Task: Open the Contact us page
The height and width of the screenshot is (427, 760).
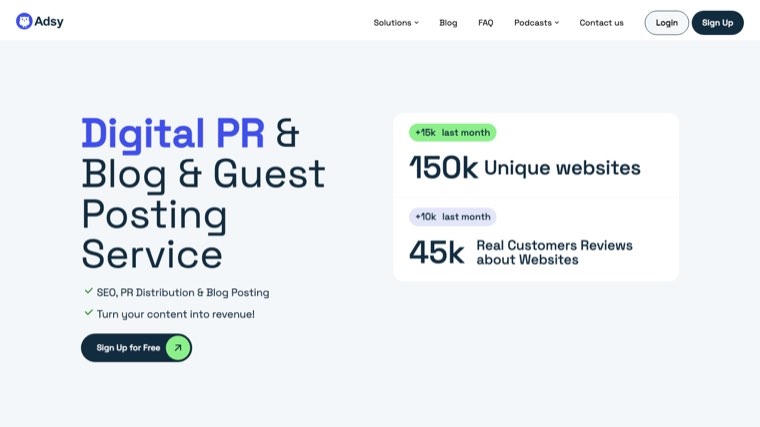Action: (x=602, y=23)
